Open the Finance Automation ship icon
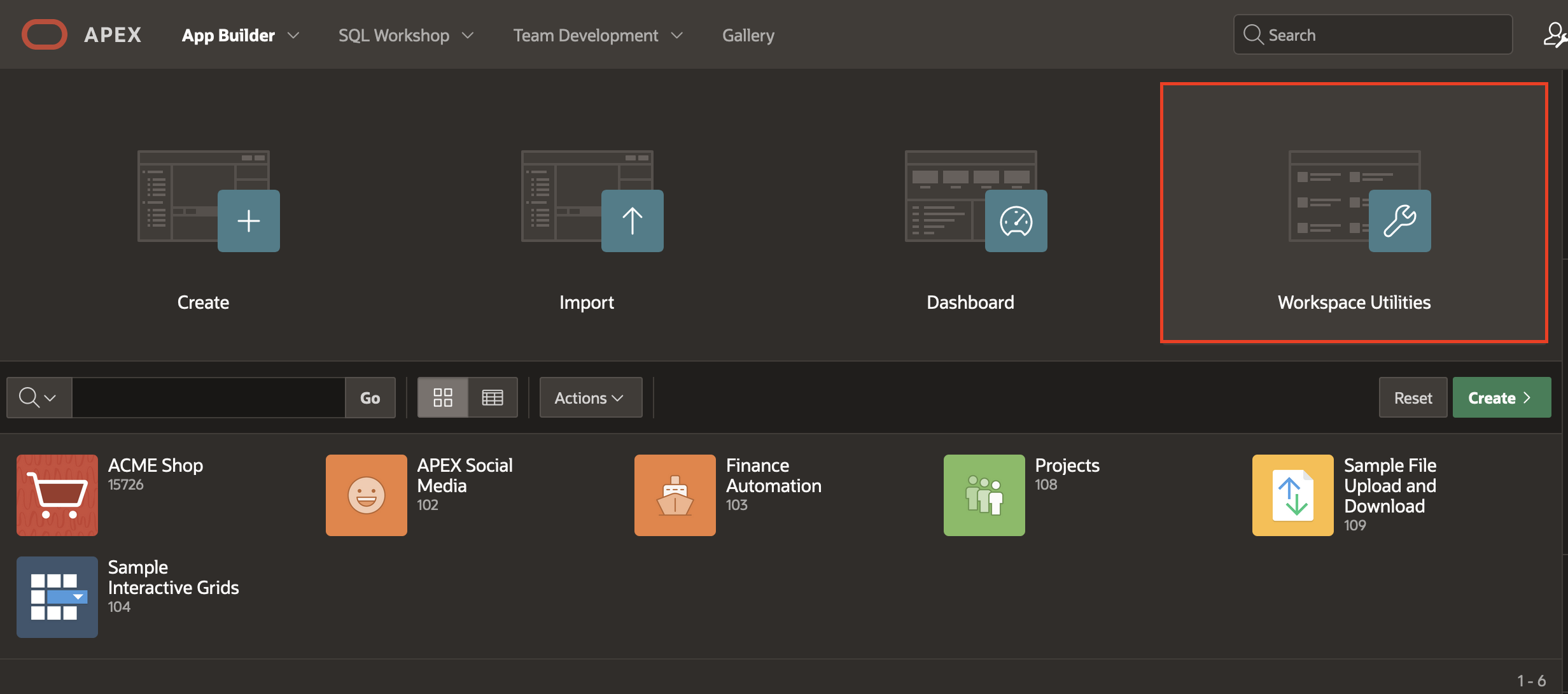 [675, 495]
